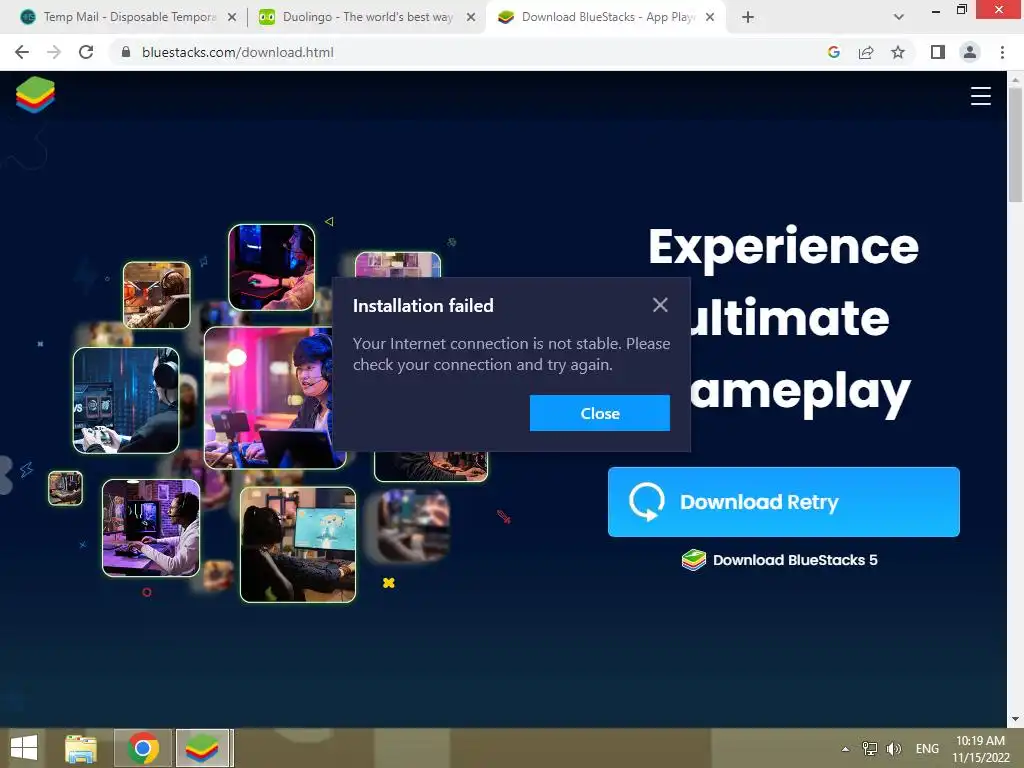Click the Google icon in address bar

click(833, 52)
